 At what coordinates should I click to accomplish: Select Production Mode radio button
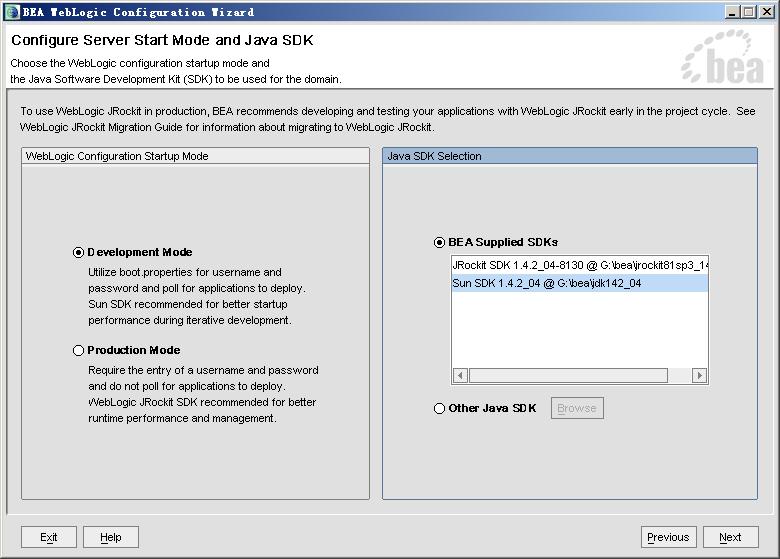coord(78,351)
